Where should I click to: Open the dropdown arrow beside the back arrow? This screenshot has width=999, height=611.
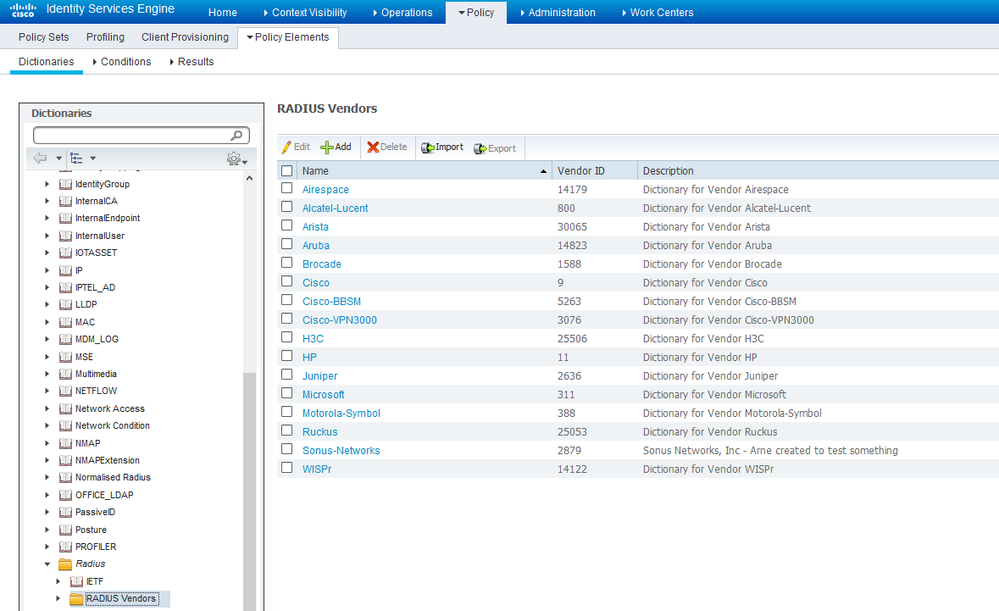(59, 158)
